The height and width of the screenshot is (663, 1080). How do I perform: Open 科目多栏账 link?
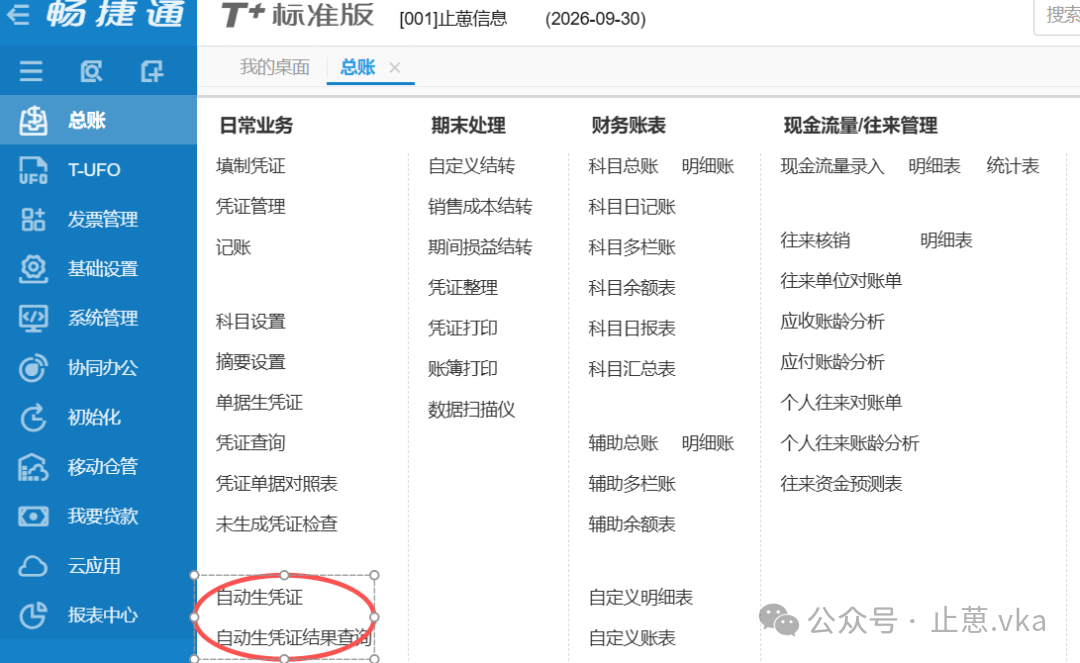tap(632, 247)
